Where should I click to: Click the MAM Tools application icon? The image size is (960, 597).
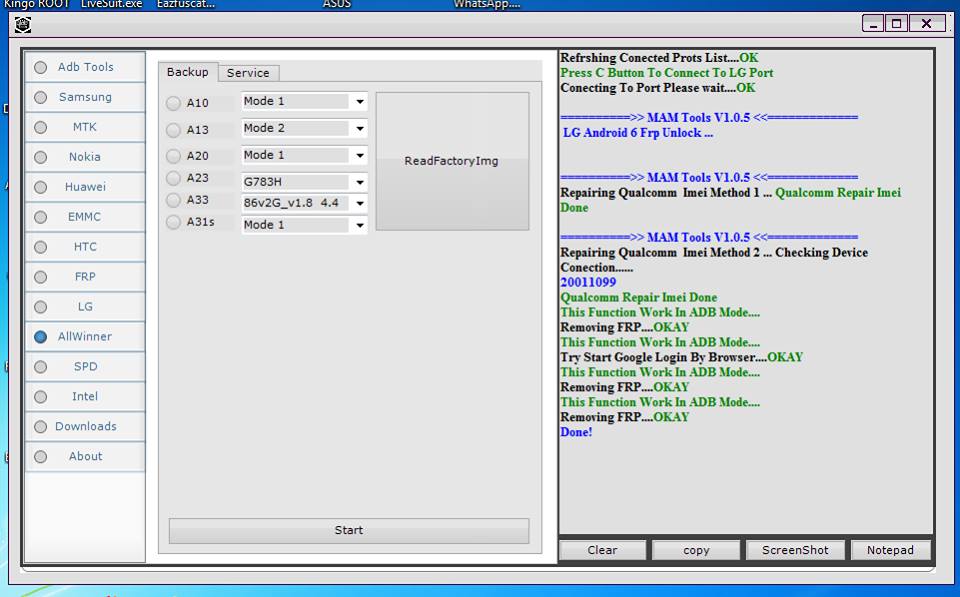point(22,24)
